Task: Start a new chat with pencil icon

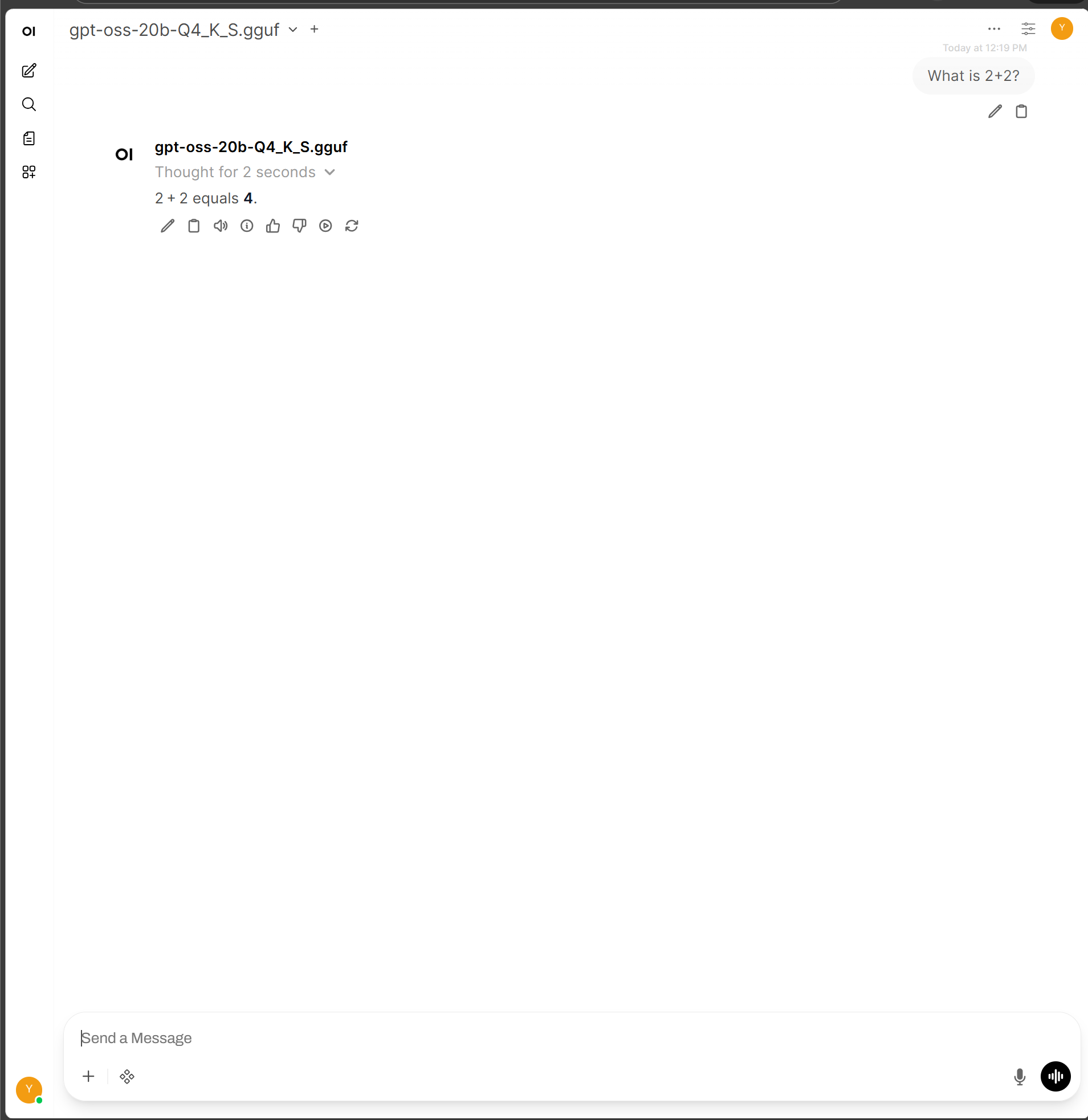Action: tap(29, 71)
